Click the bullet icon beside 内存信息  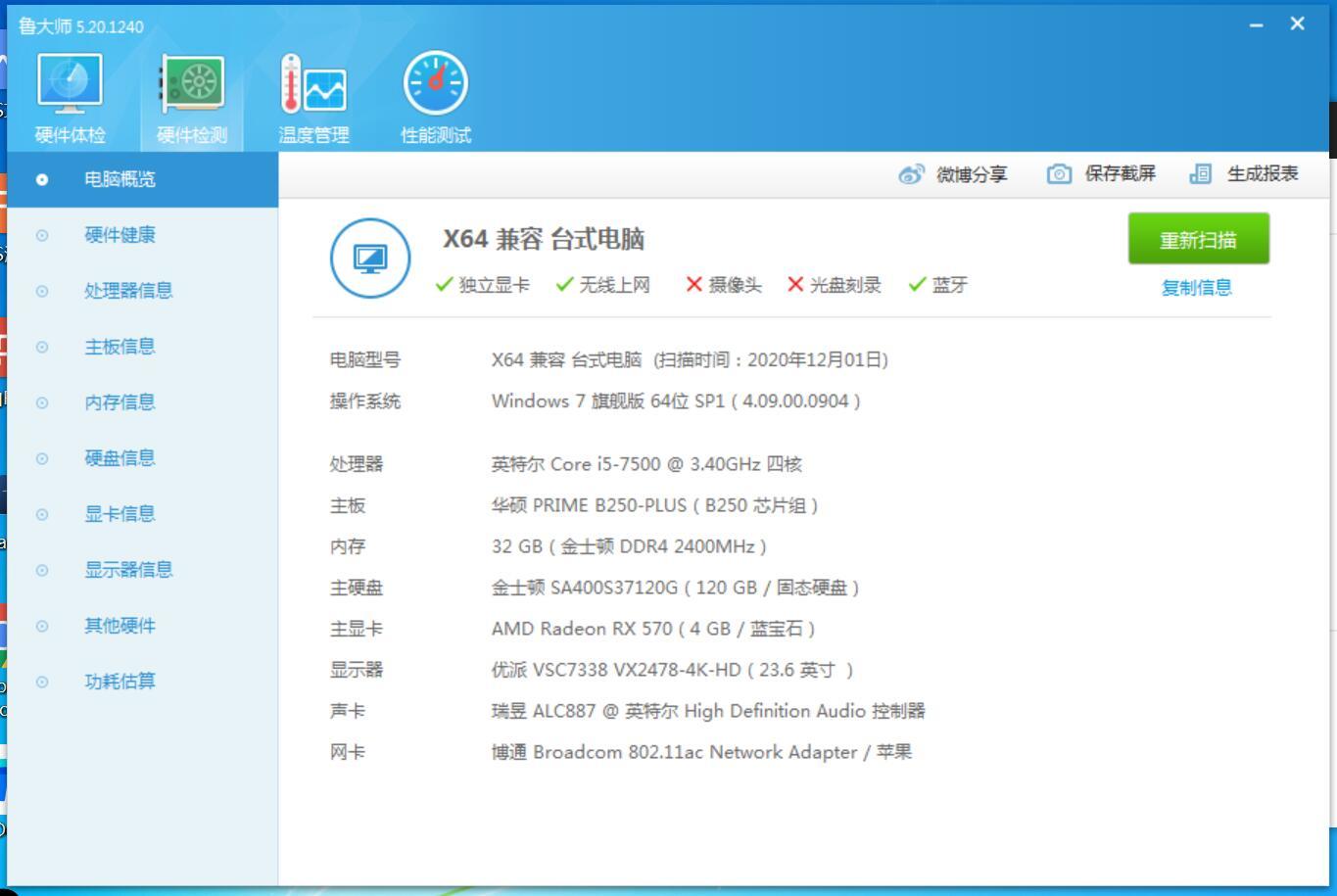[x=42, y=402]
